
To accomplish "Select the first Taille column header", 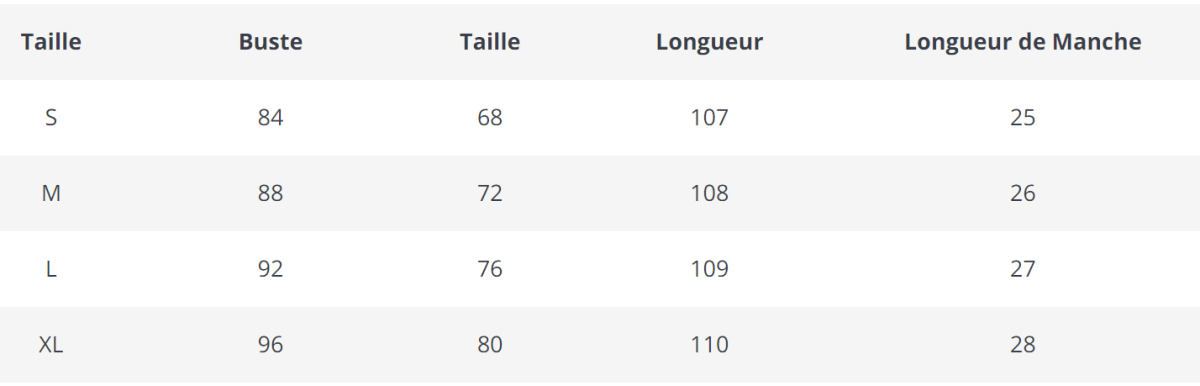I will coord(51,42).
